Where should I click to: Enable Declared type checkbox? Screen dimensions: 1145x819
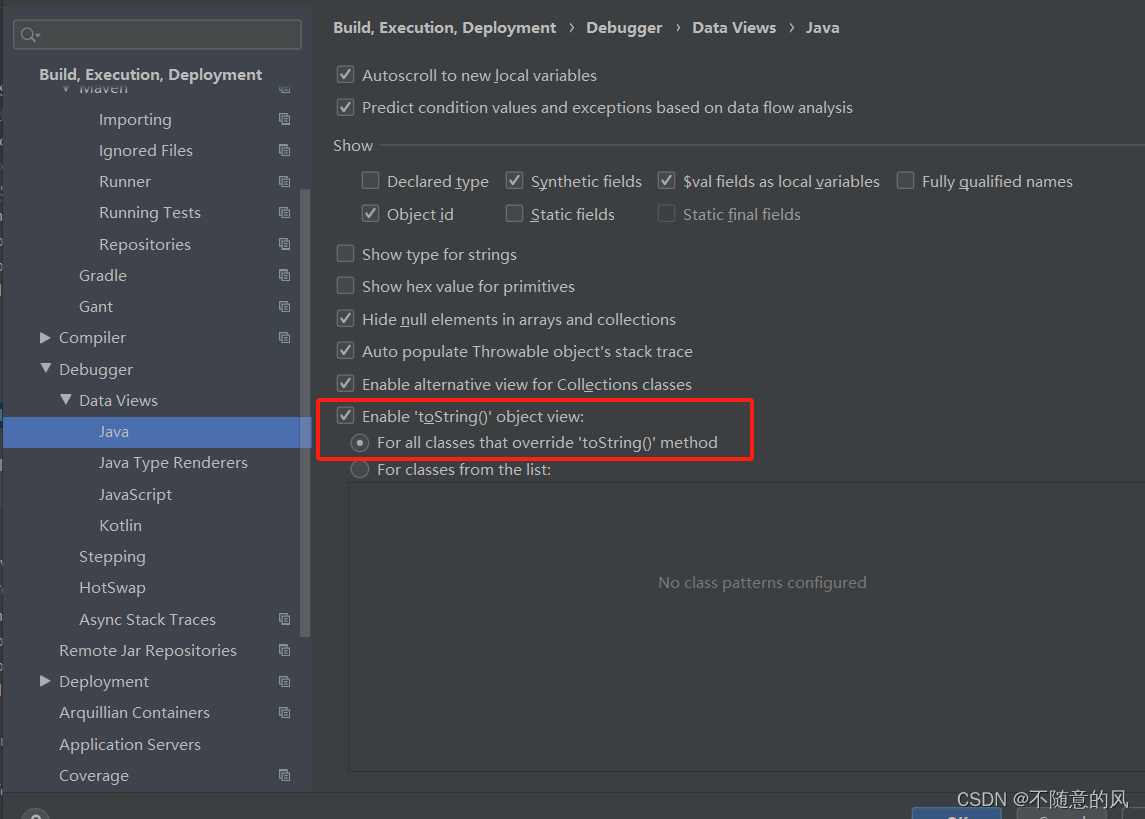click(370, 180)
